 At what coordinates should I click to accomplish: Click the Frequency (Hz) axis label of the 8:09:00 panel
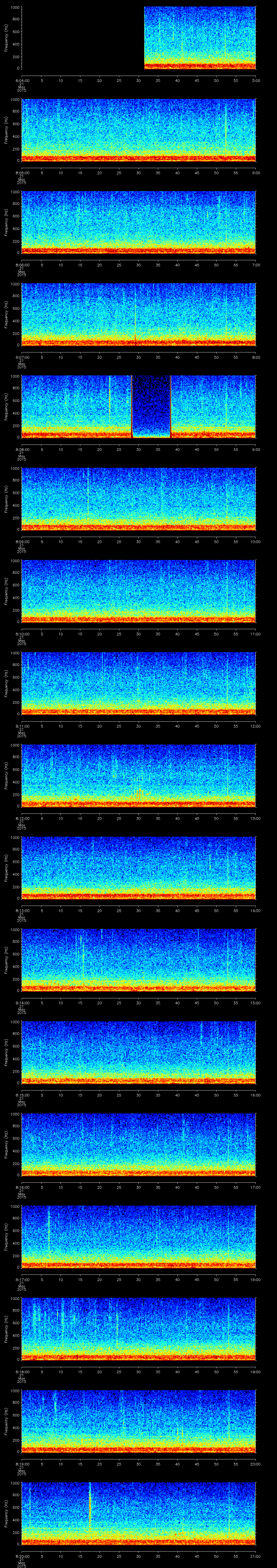[x=6, y=499]
